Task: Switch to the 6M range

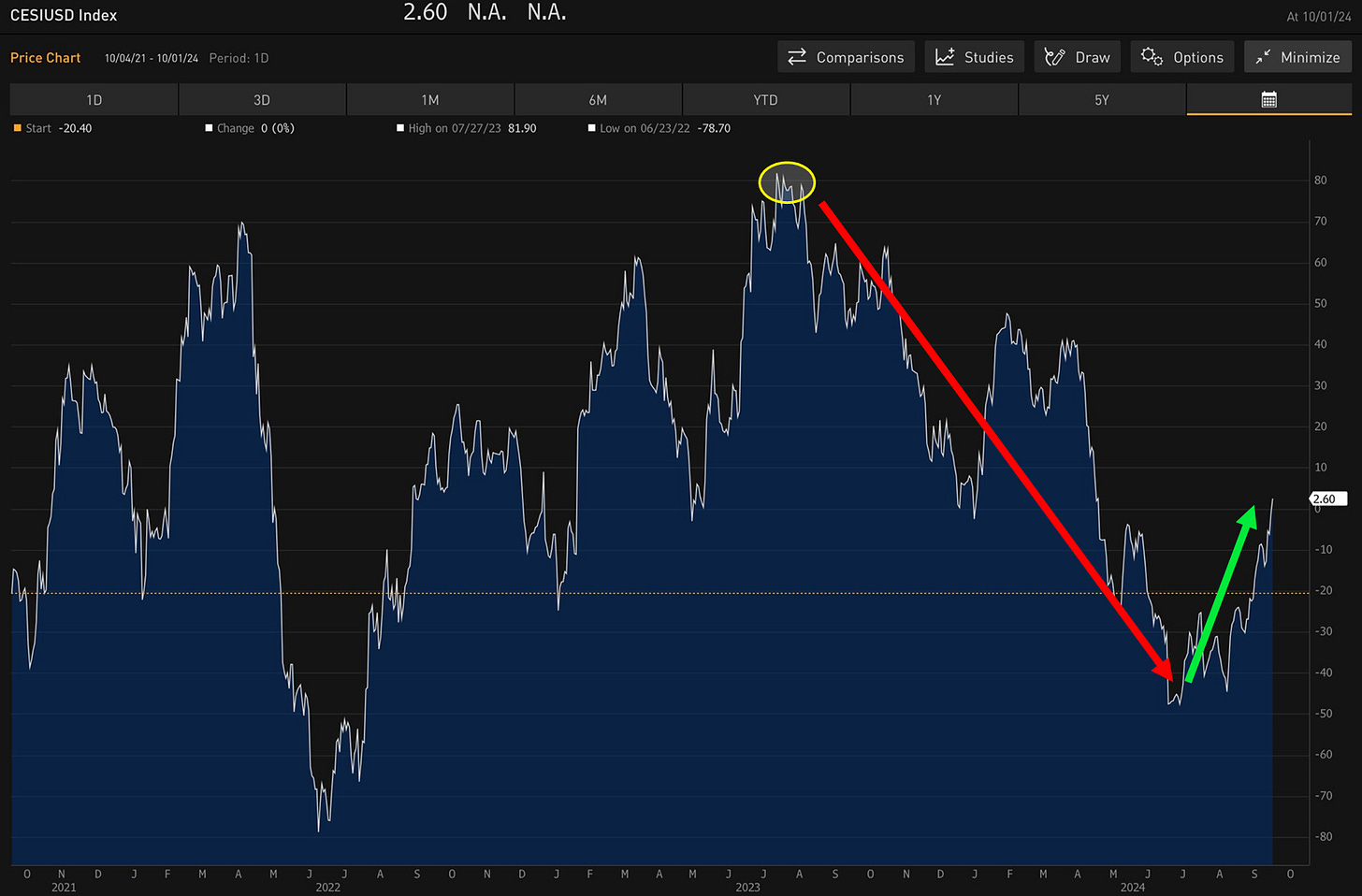Action: [x=598, y=100]
